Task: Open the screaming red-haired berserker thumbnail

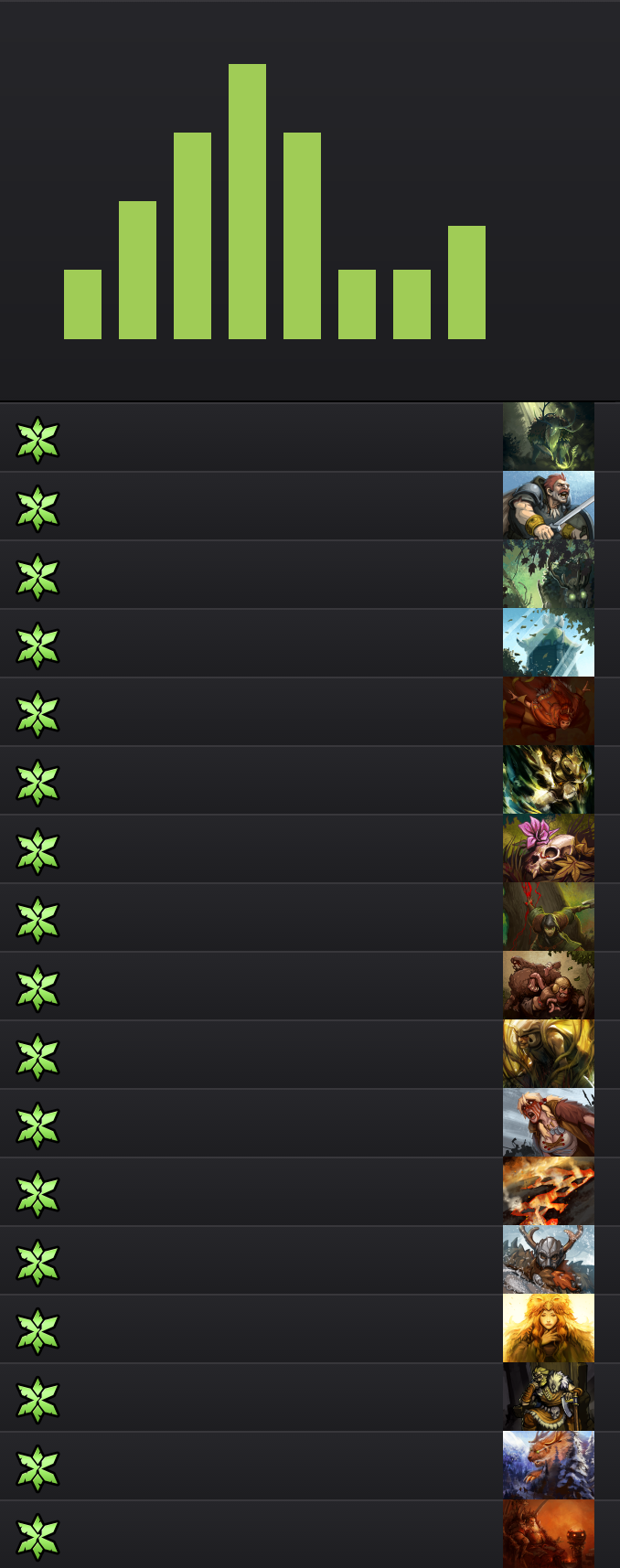Action: (549, 1123)
